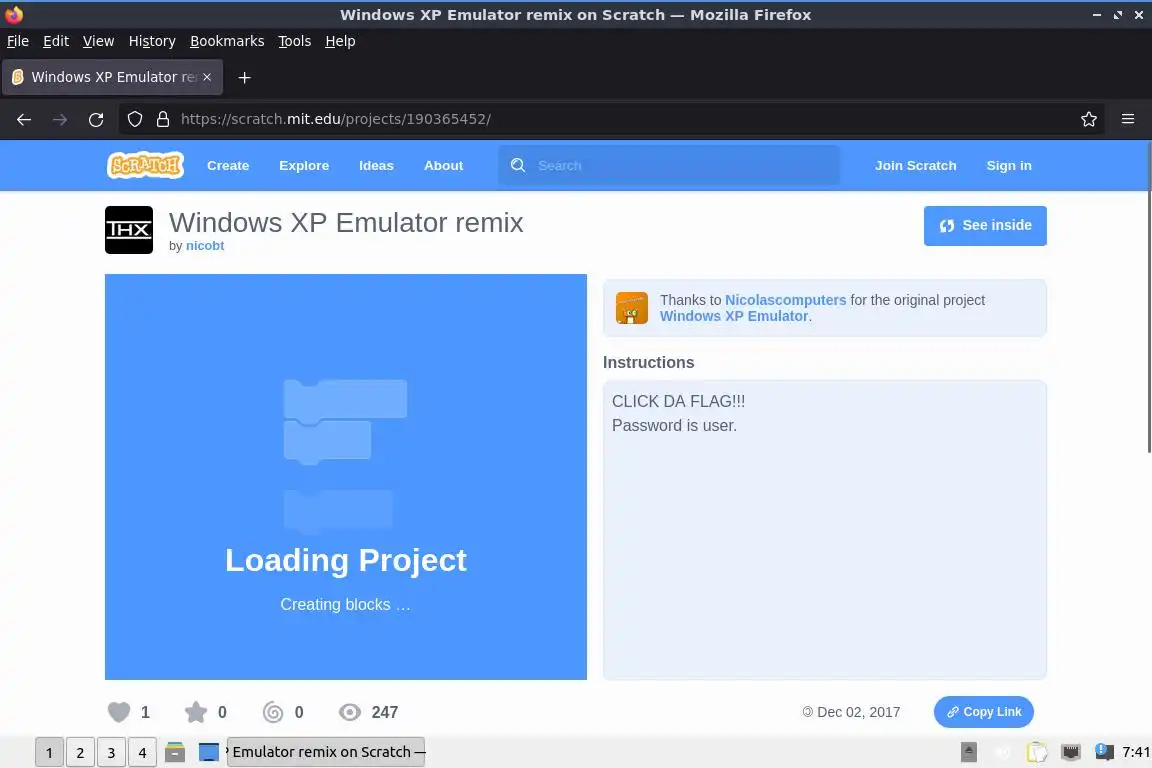The width and height of the screenshot is (1152, 768).
Task: Open the file manager taskbar icon
Action: coord(175,752)
